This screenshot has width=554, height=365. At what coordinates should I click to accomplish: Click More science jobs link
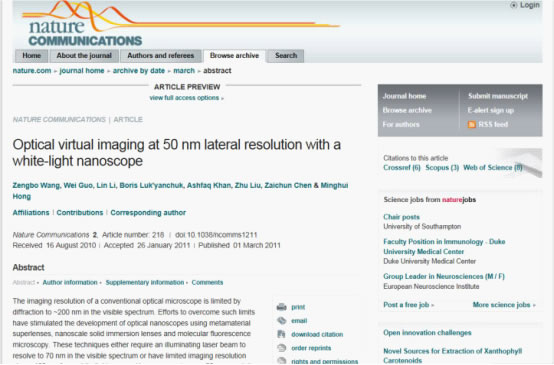coord(504,305)
